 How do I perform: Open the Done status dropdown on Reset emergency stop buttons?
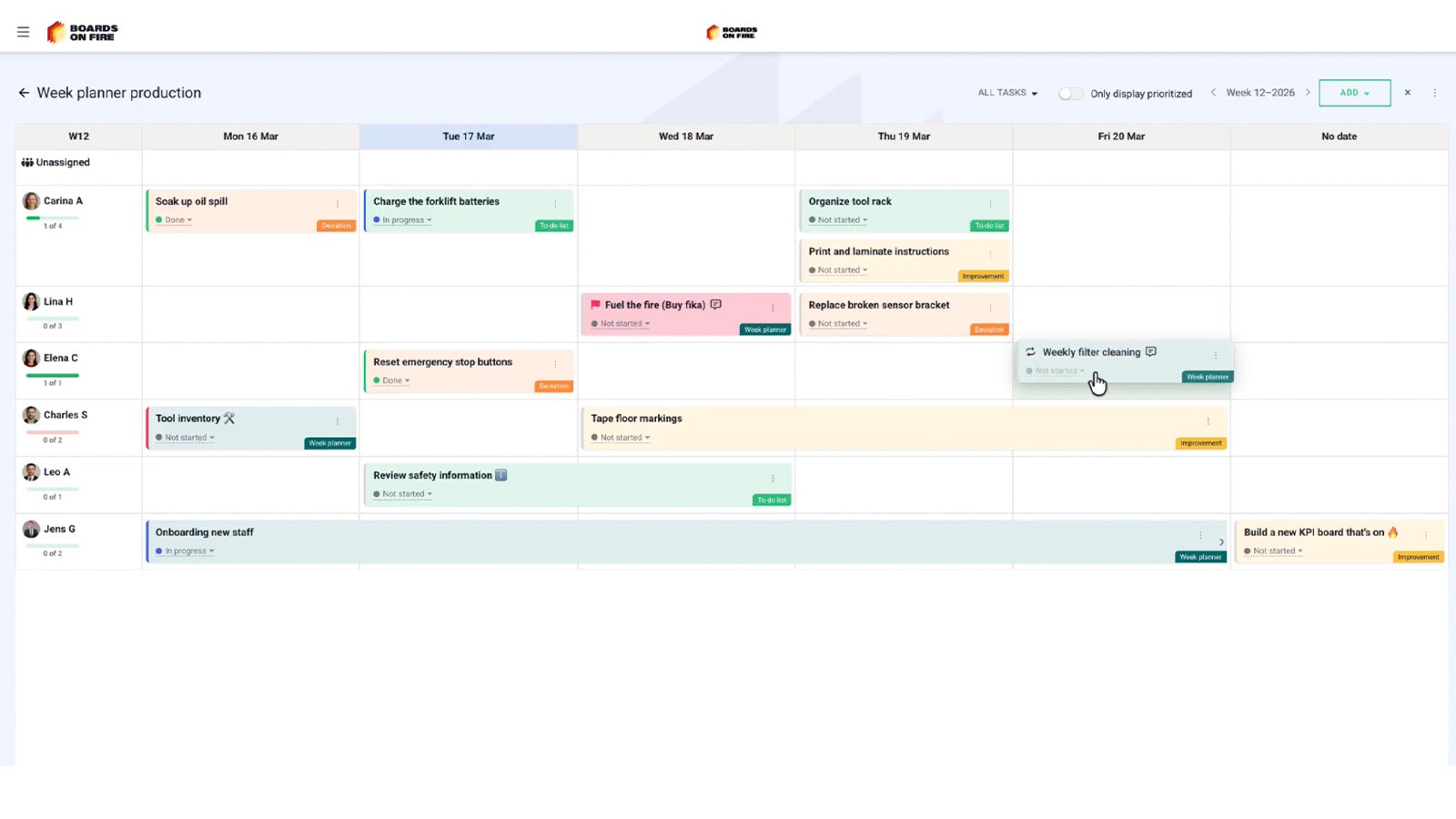click(x=396, y=380)
